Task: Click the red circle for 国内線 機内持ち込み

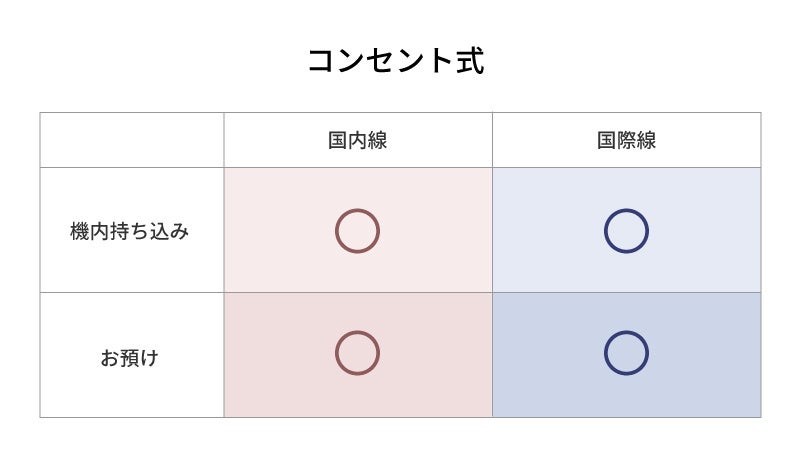Action: point(357,231)
